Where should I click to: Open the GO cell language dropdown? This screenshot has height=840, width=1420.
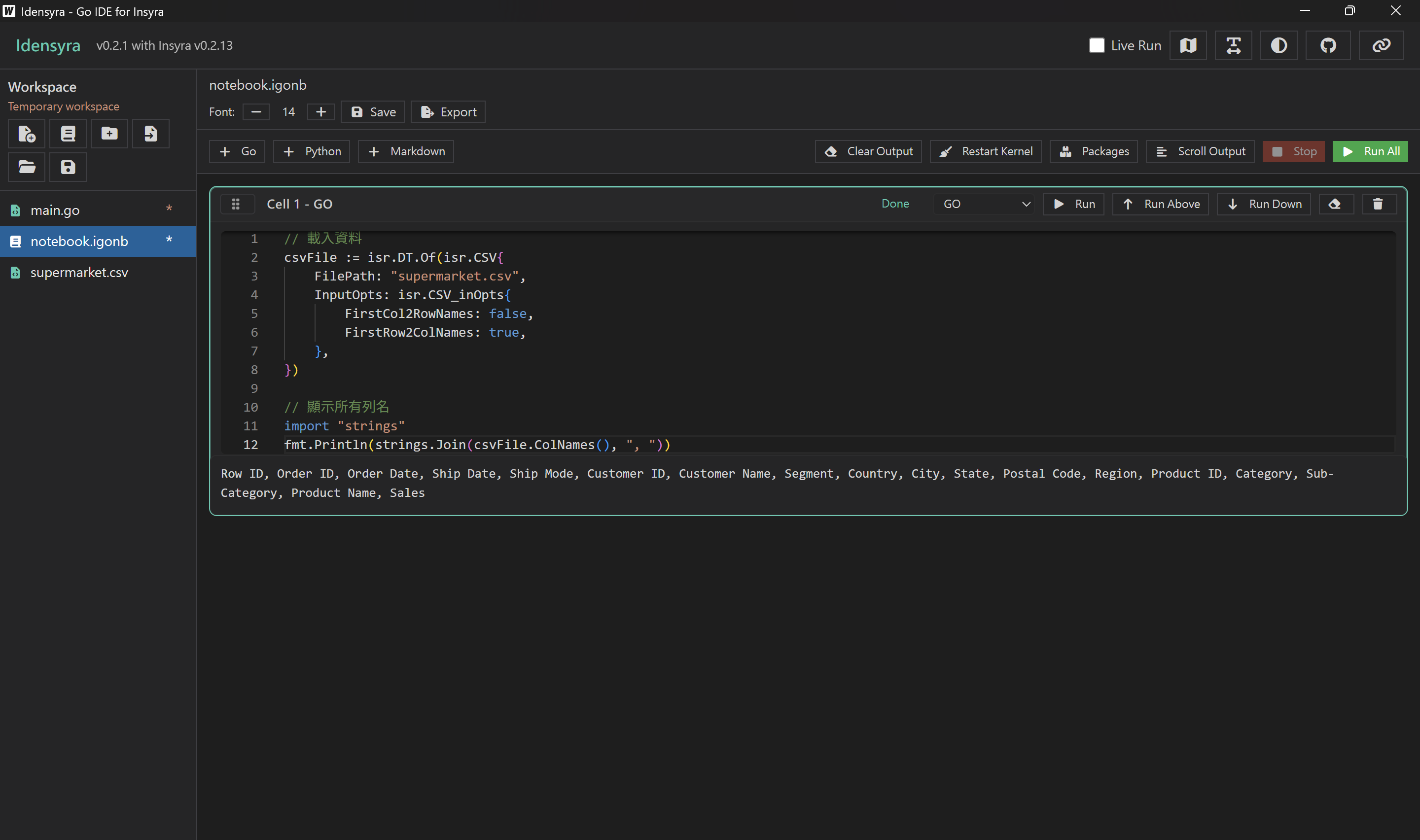985,204
